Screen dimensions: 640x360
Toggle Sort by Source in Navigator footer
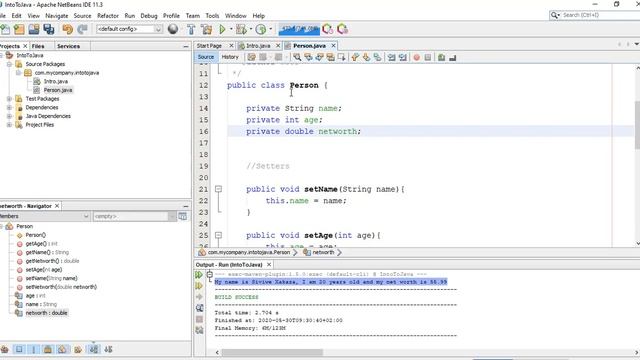[108, 349]
